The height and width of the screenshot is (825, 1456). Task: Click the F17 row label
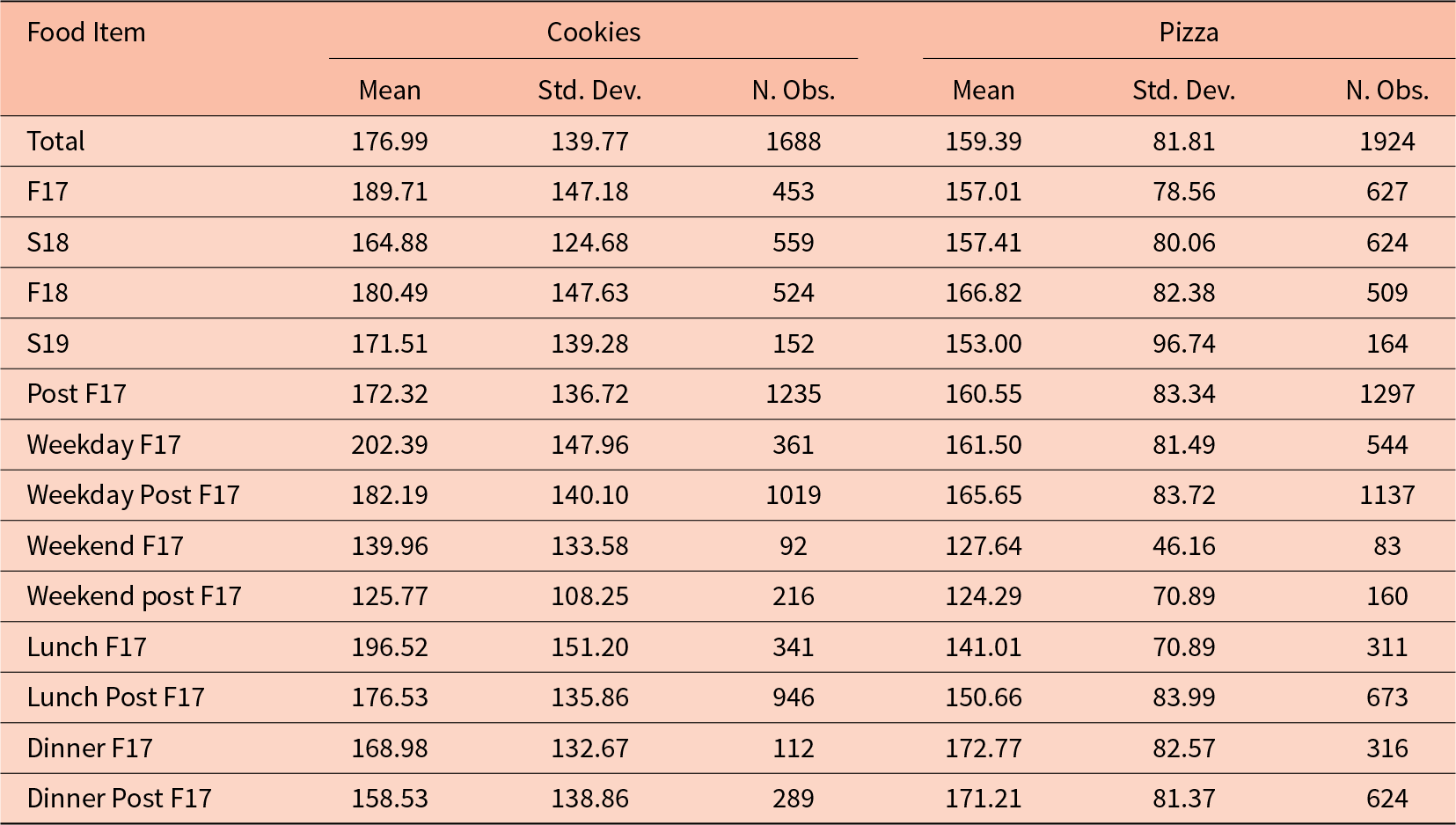point(48,192)
